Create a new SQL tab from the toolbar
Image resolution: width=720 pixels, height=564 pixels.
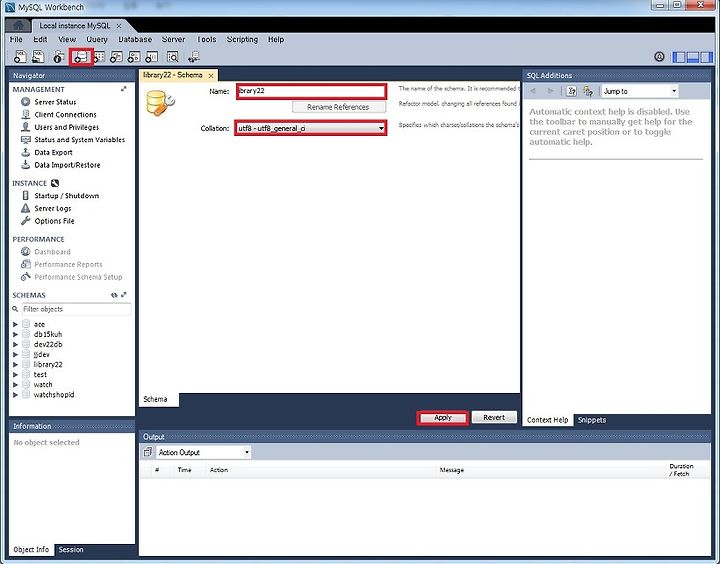20,56
